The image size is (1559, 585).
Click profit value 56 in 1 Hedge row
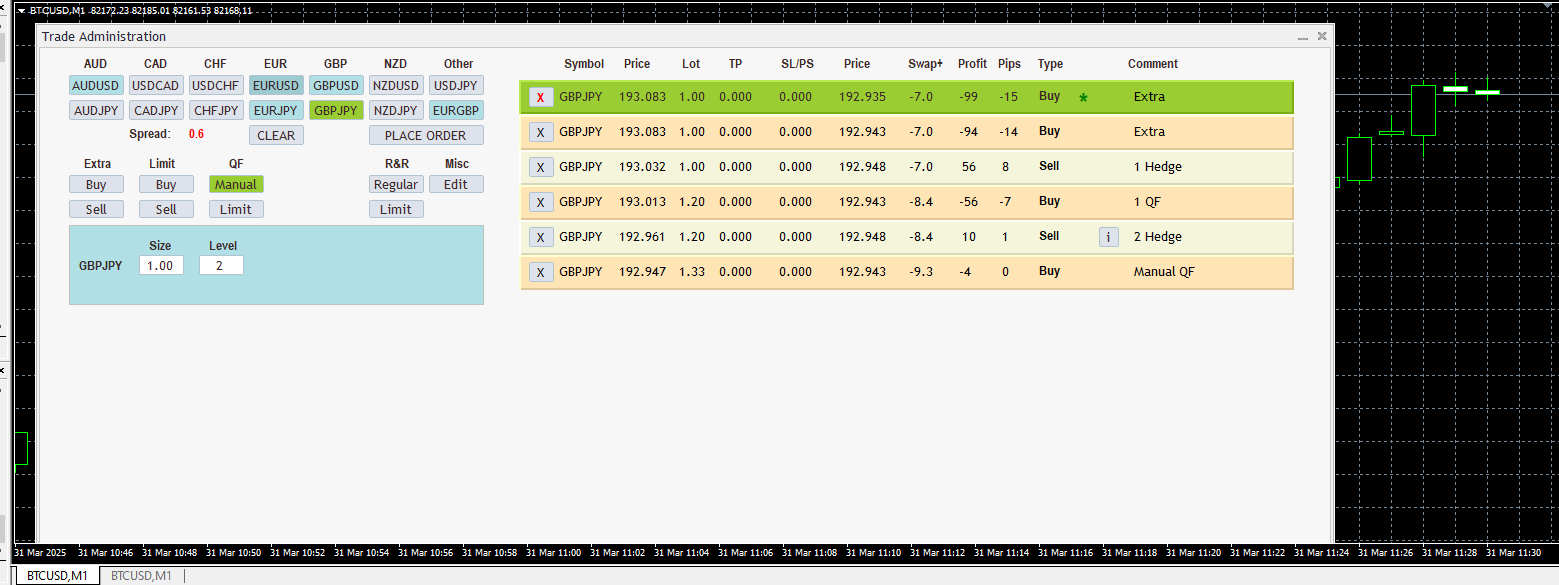coord(969,167)
